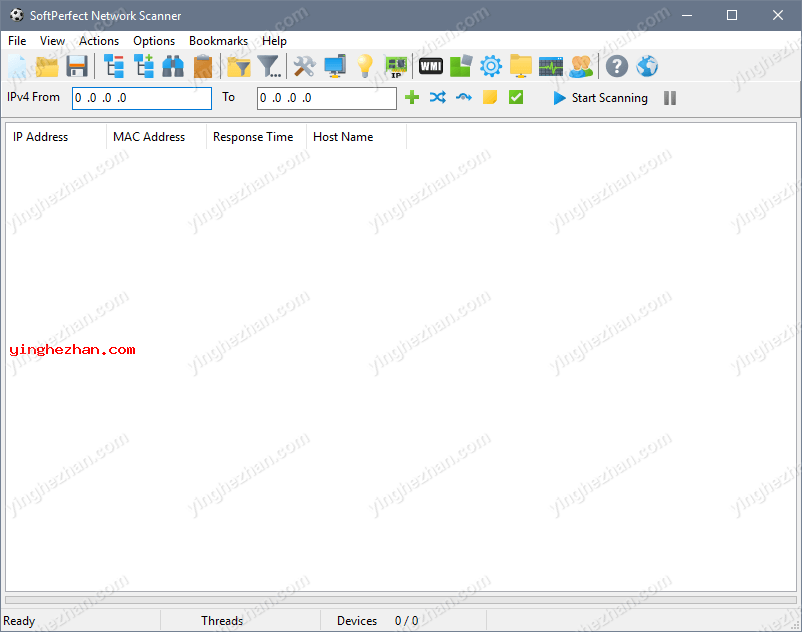
Task: Click the network computer monitor icon
Action: coord(335,66)
